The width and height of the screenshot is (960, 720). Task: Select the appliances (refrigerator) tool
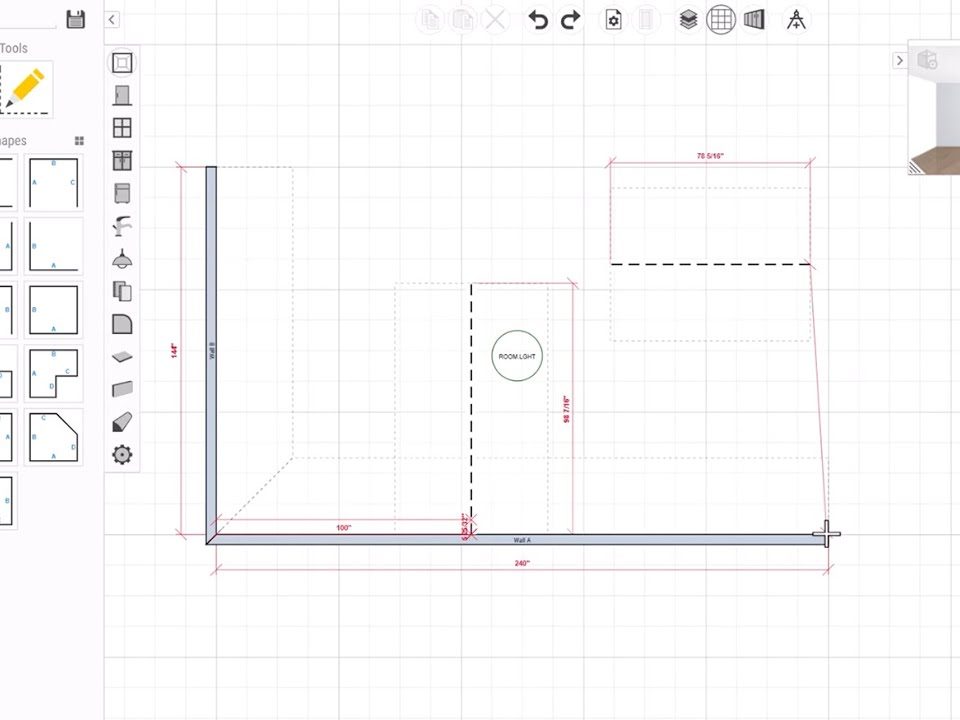[x=121, y=194]
